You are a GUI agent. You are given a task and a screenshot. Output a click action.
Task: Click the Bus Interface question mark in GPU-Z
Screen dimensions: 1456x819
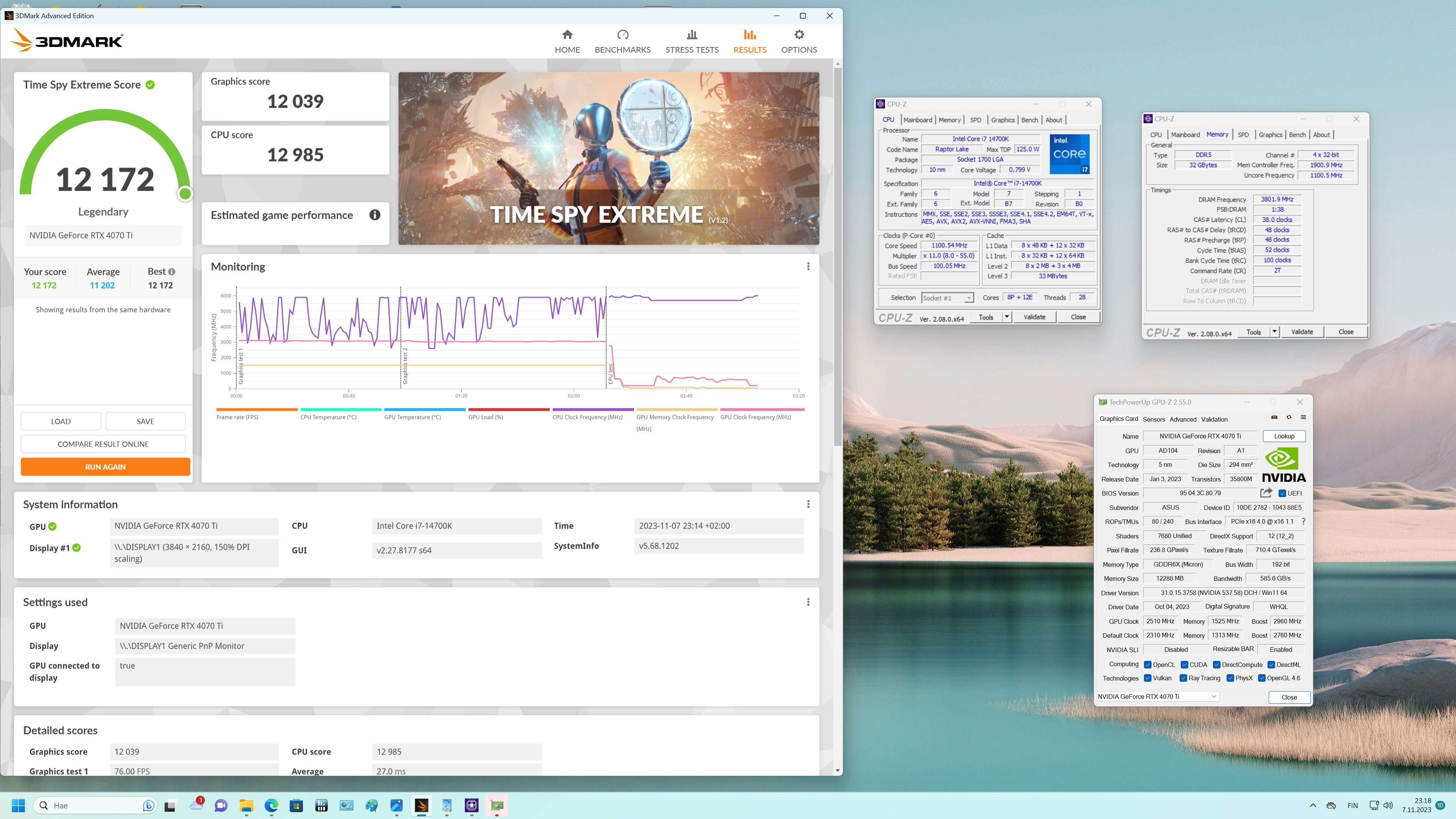tap(1304, 521)
